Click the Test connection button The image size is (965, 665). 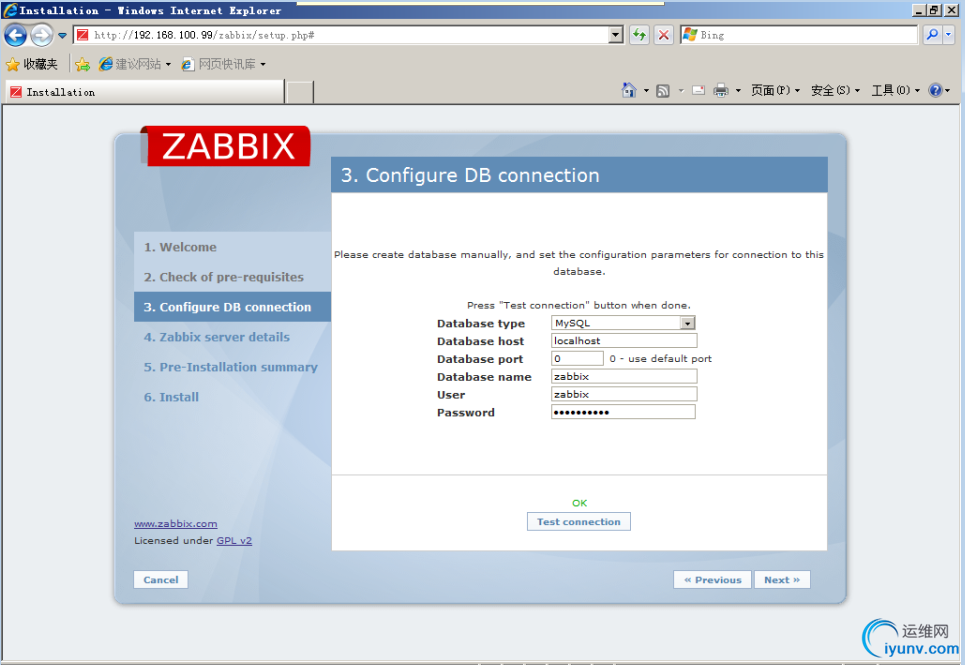point(579,522)
